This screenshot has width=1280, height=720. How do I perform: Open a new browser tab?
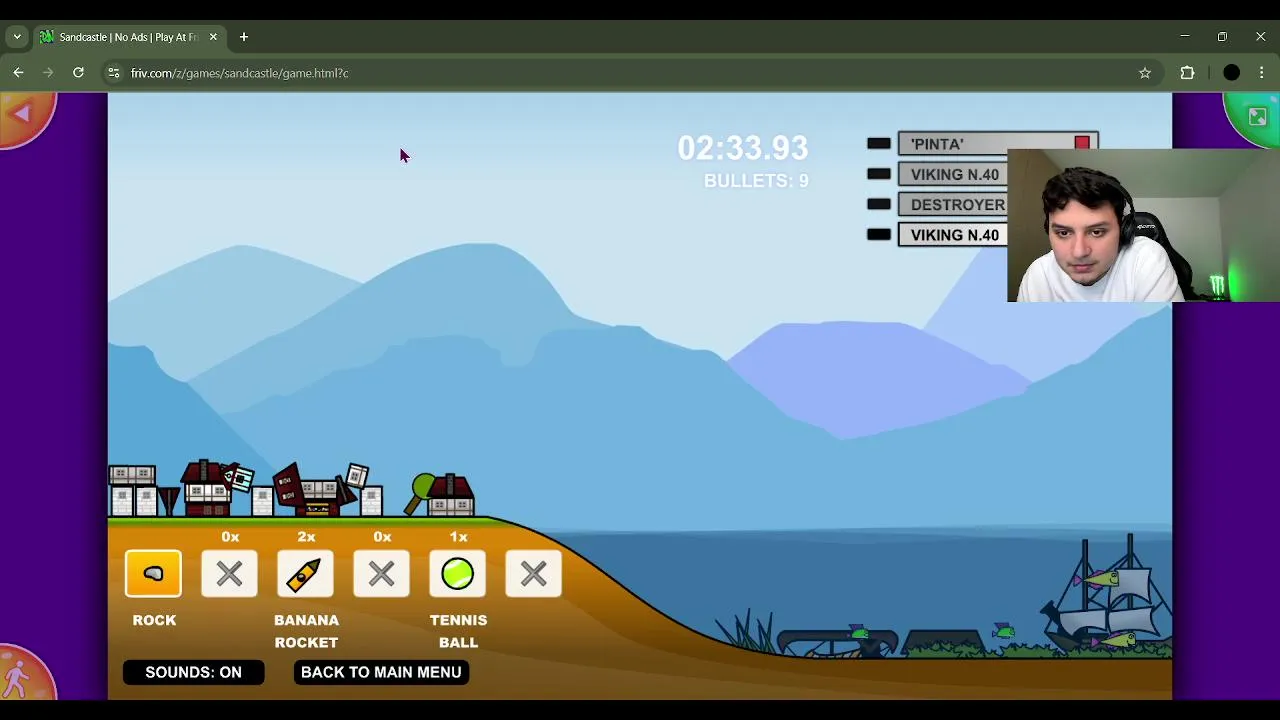pyautogui.click(x=243, y=37)
